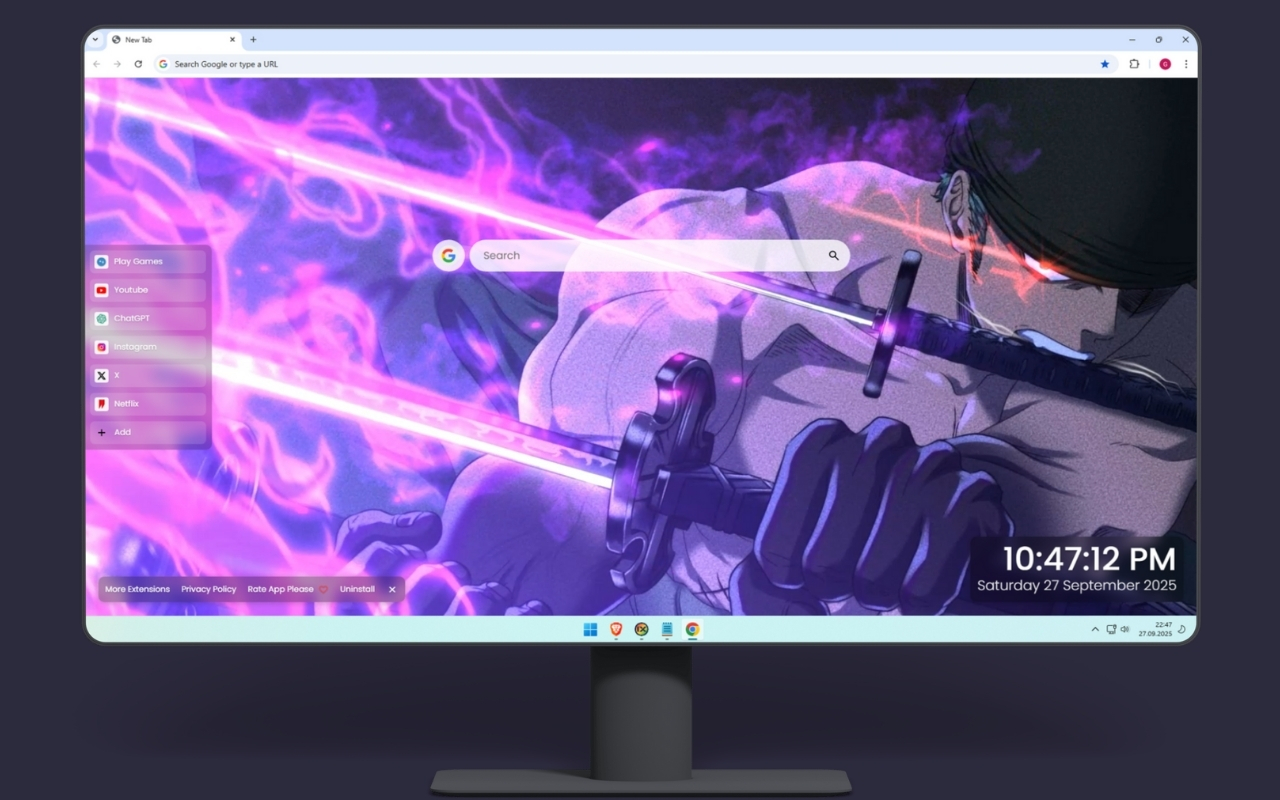The image size is (1280, 800).
Task: Open the Youtube shortcut
Action: coord(148,290)
